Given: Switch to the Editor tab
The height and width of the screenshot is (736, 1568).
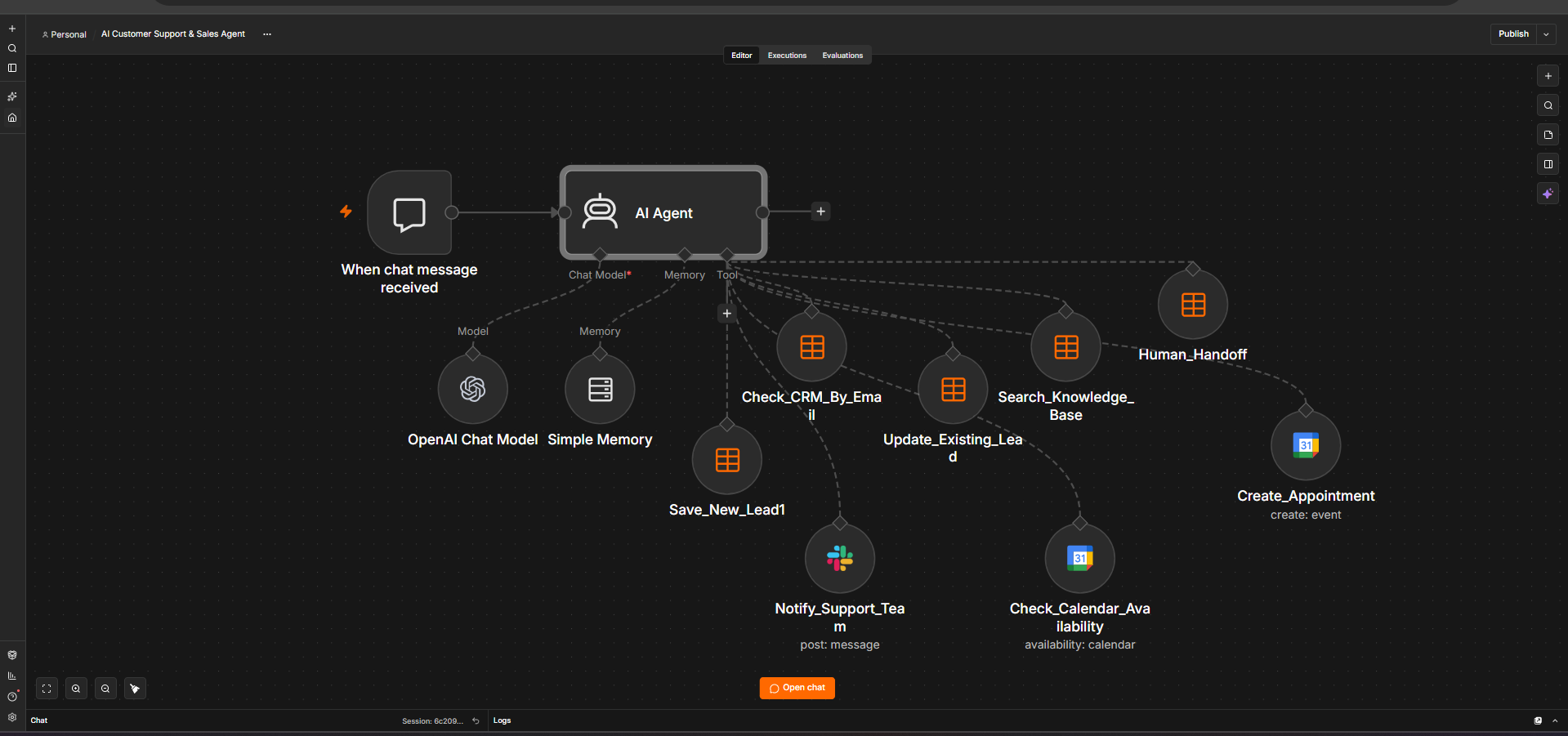Looking at the screenshot, I should click(x=742, y=56).
